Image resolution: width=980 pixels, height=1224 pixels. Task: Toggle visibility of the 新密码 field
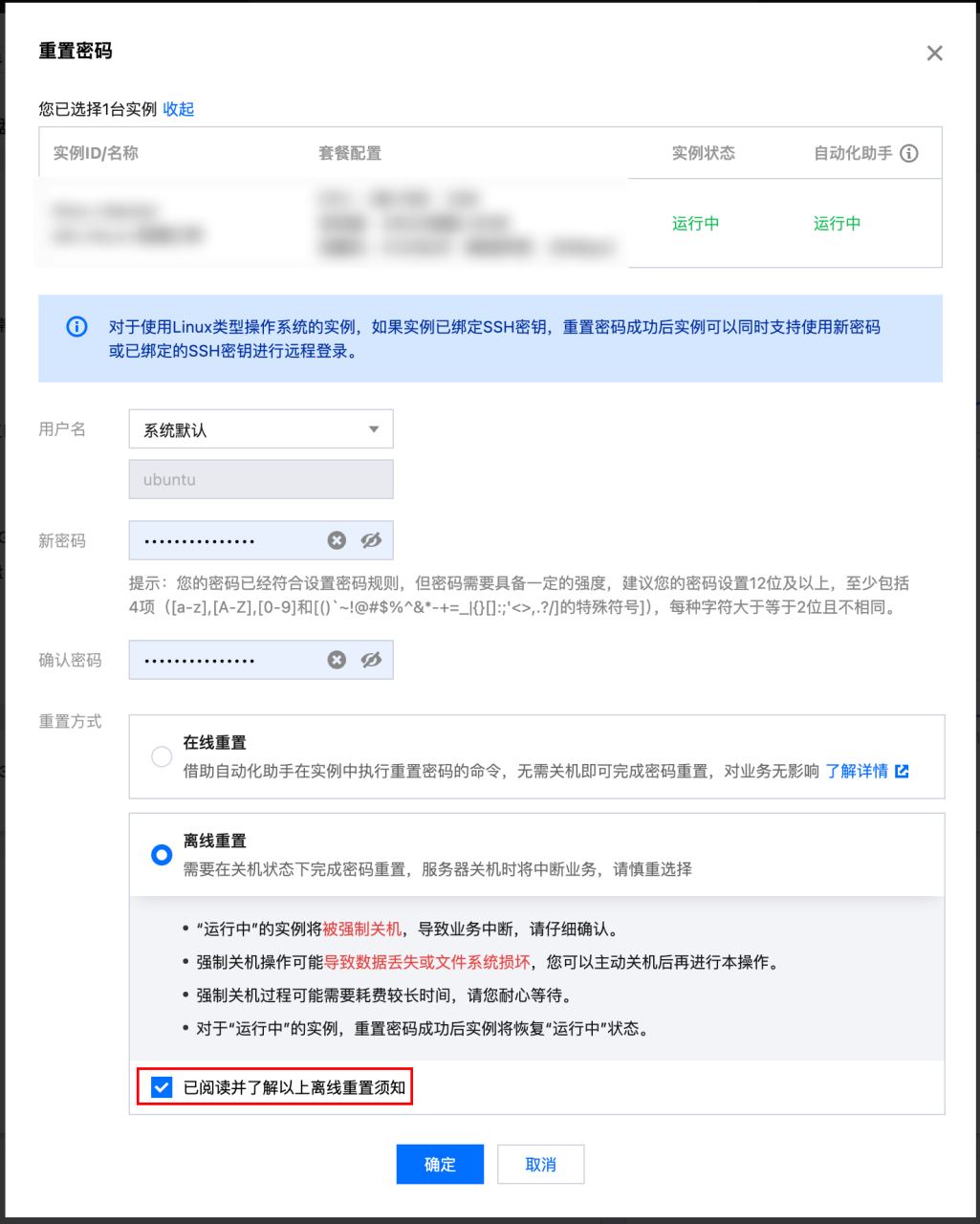(371, 540)
